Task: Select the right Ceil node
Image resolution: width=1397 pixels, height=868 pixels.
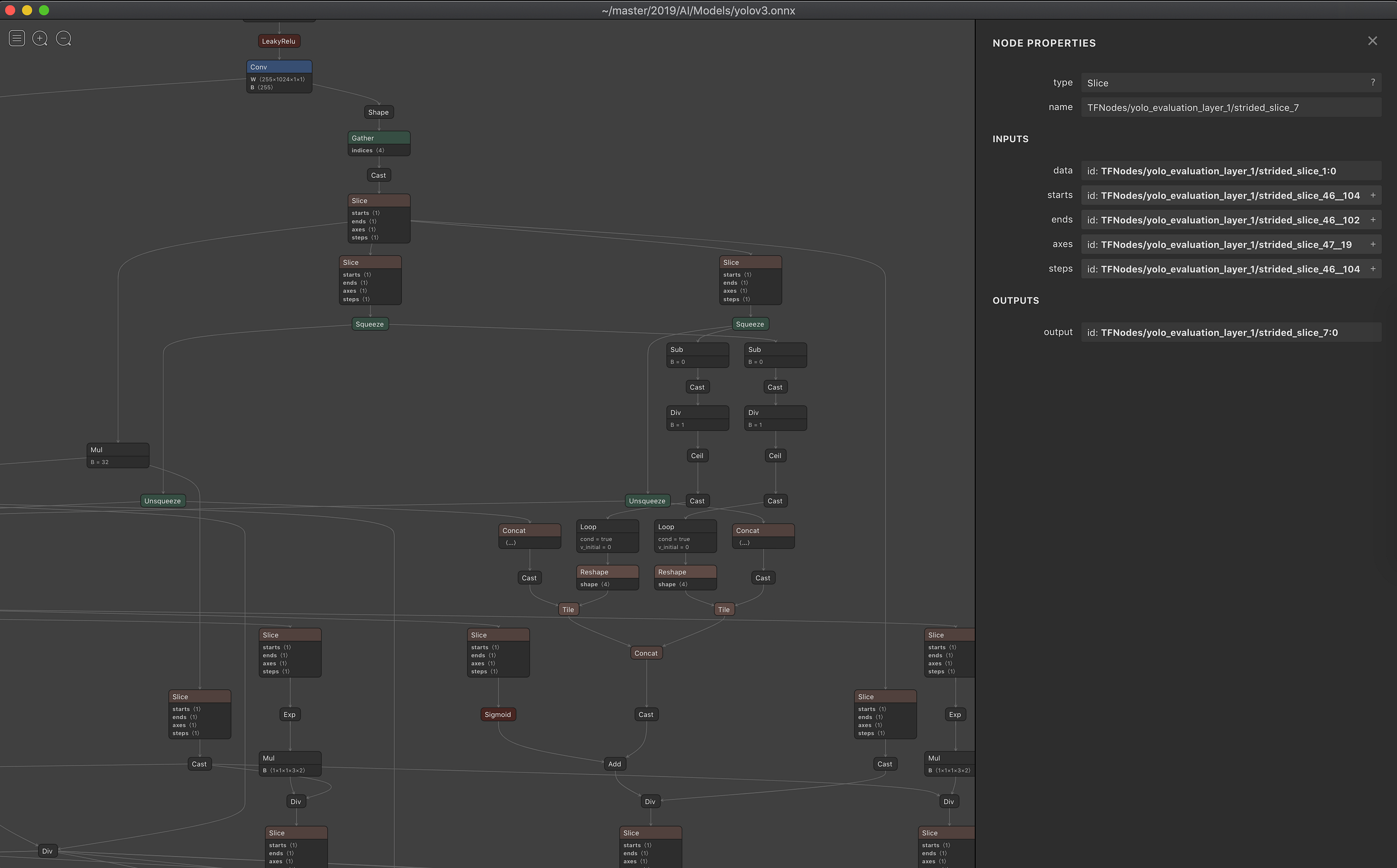Action: (775, 456)
